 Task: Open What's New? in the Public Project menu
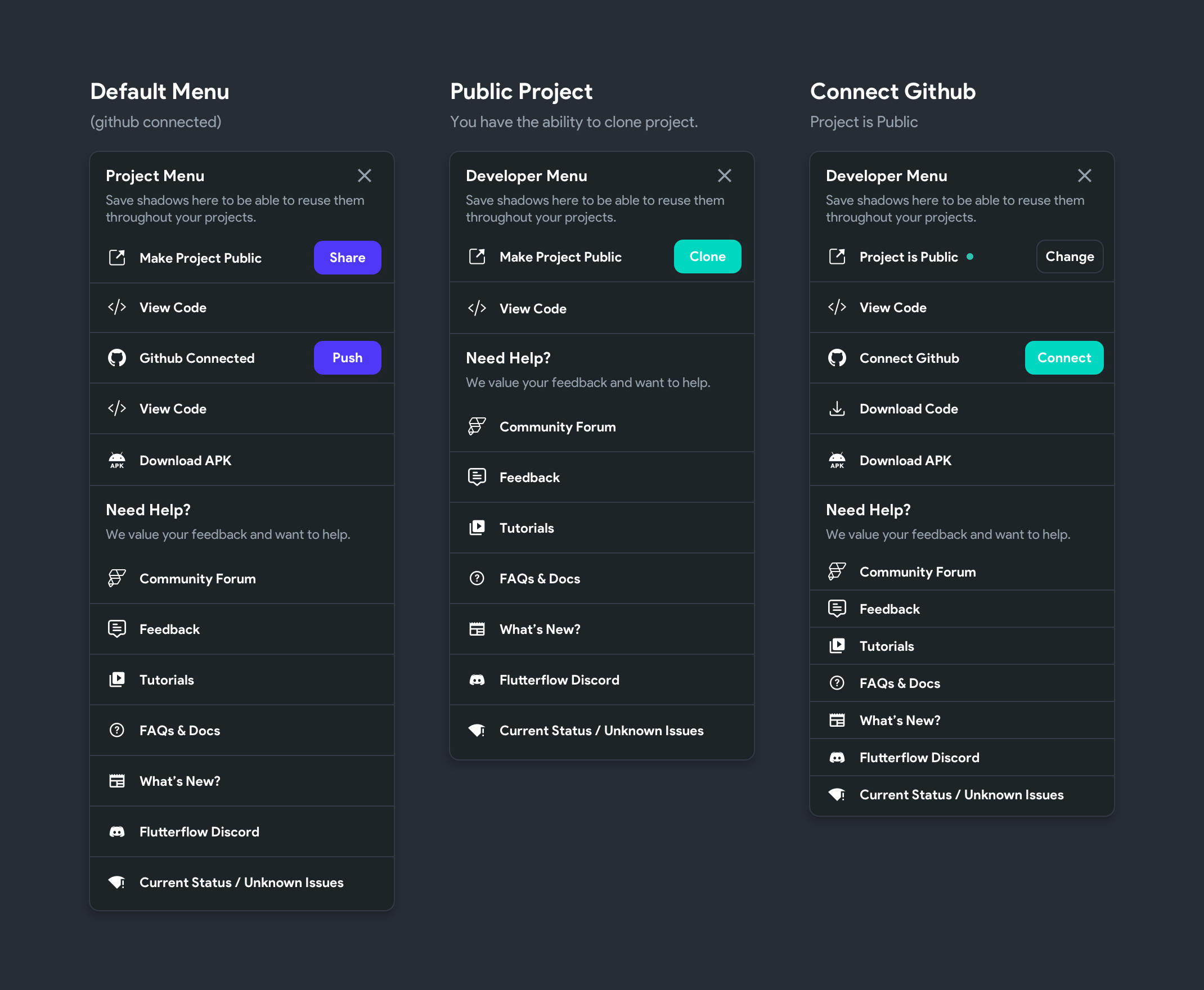(x=540, y=629)
